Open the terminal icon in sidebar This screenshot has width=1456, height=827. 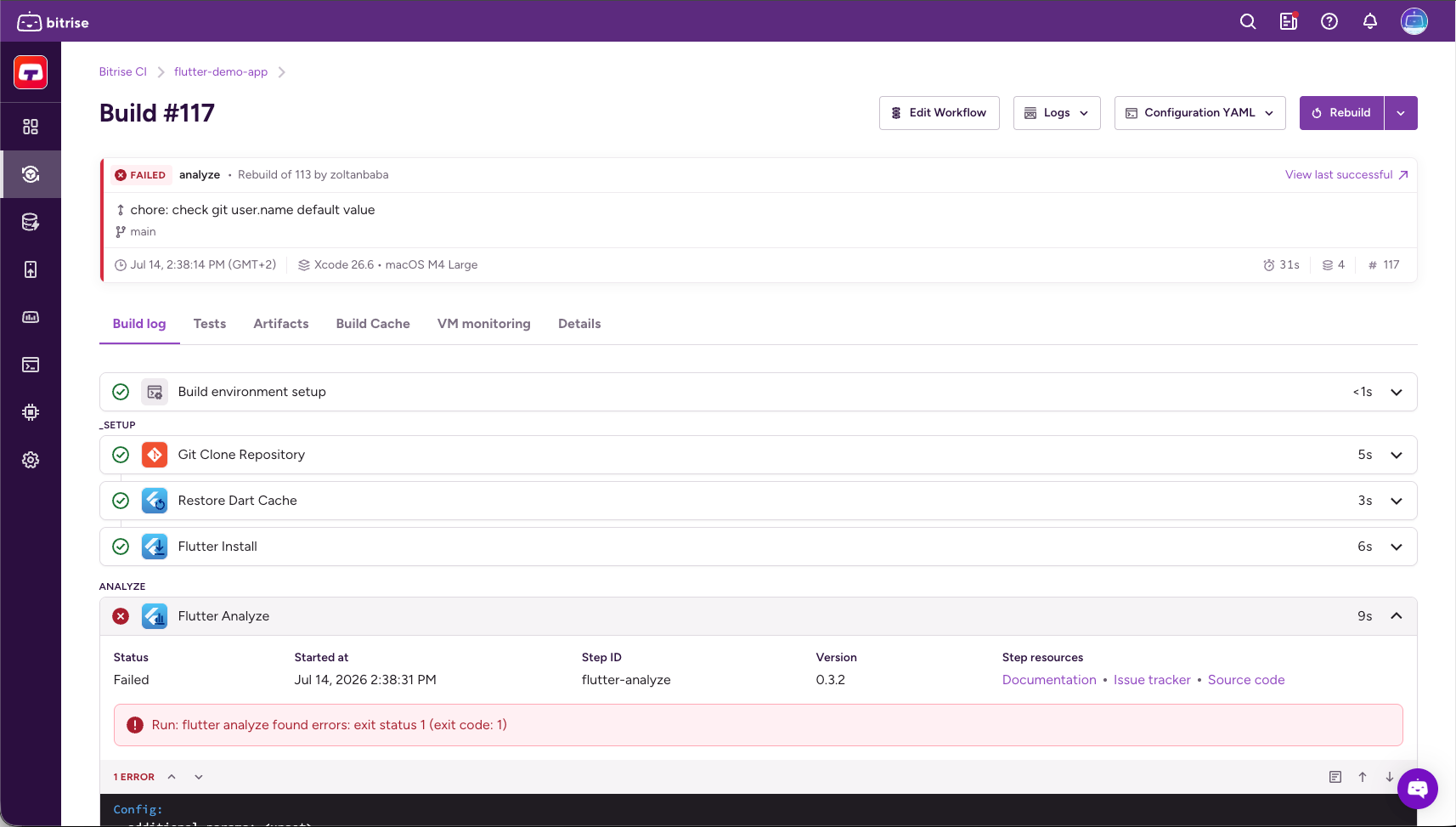coord(31,365)
